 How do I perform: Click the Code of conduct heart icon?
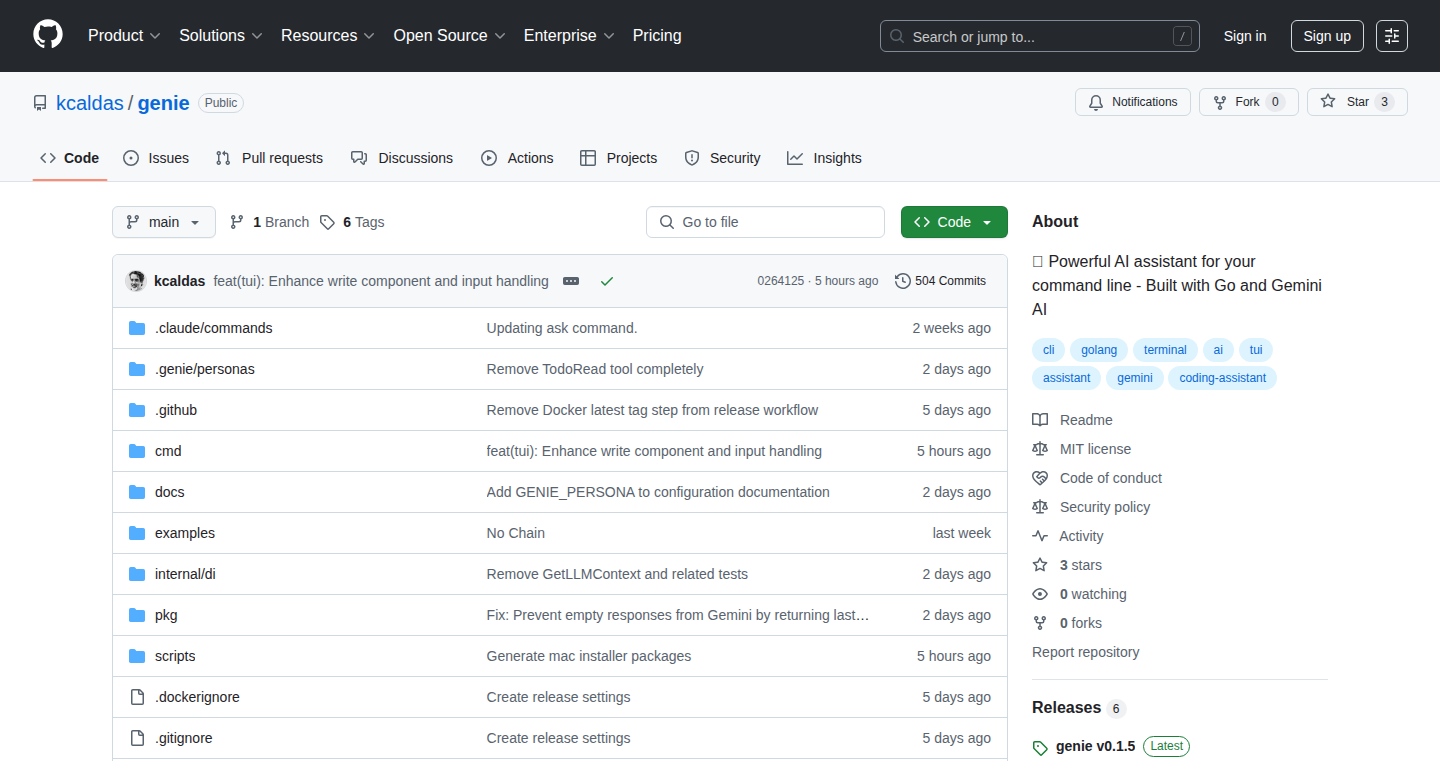[x=1040, y=478]
